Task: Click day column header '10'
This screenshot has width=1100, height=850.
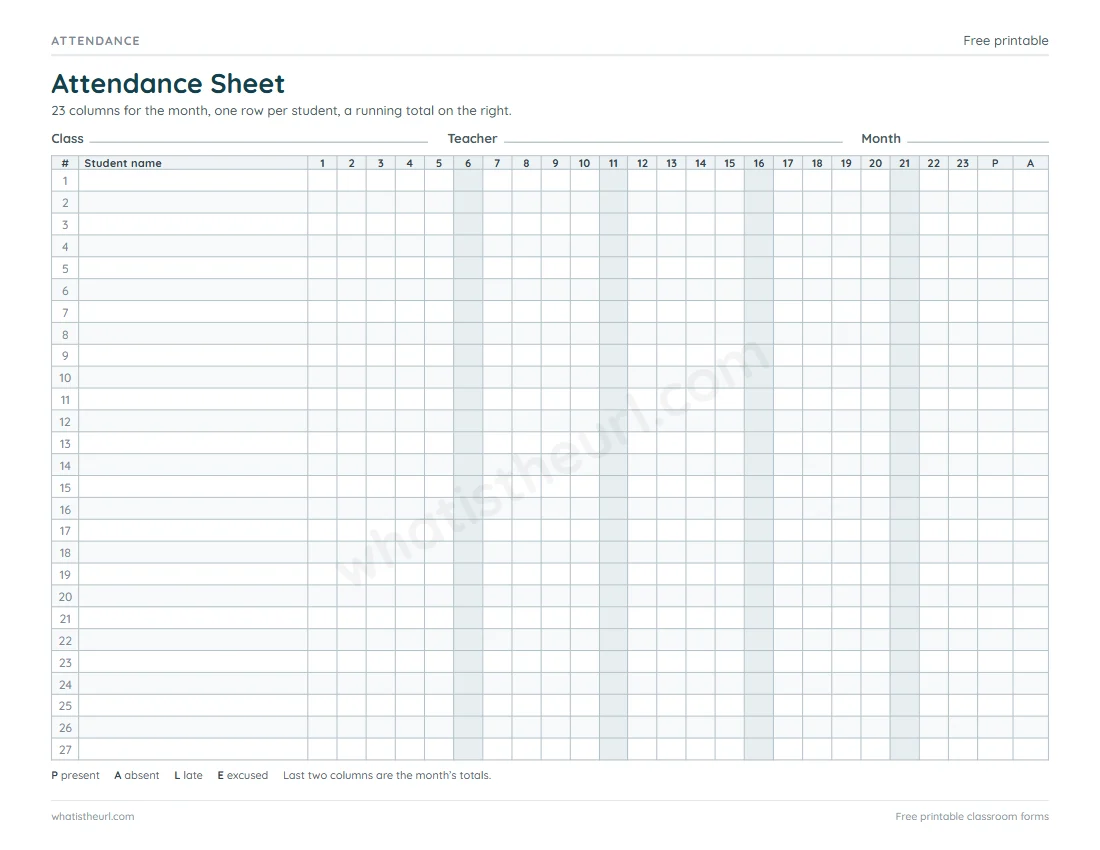Action: pyautogui.click(x=584, y=163)
